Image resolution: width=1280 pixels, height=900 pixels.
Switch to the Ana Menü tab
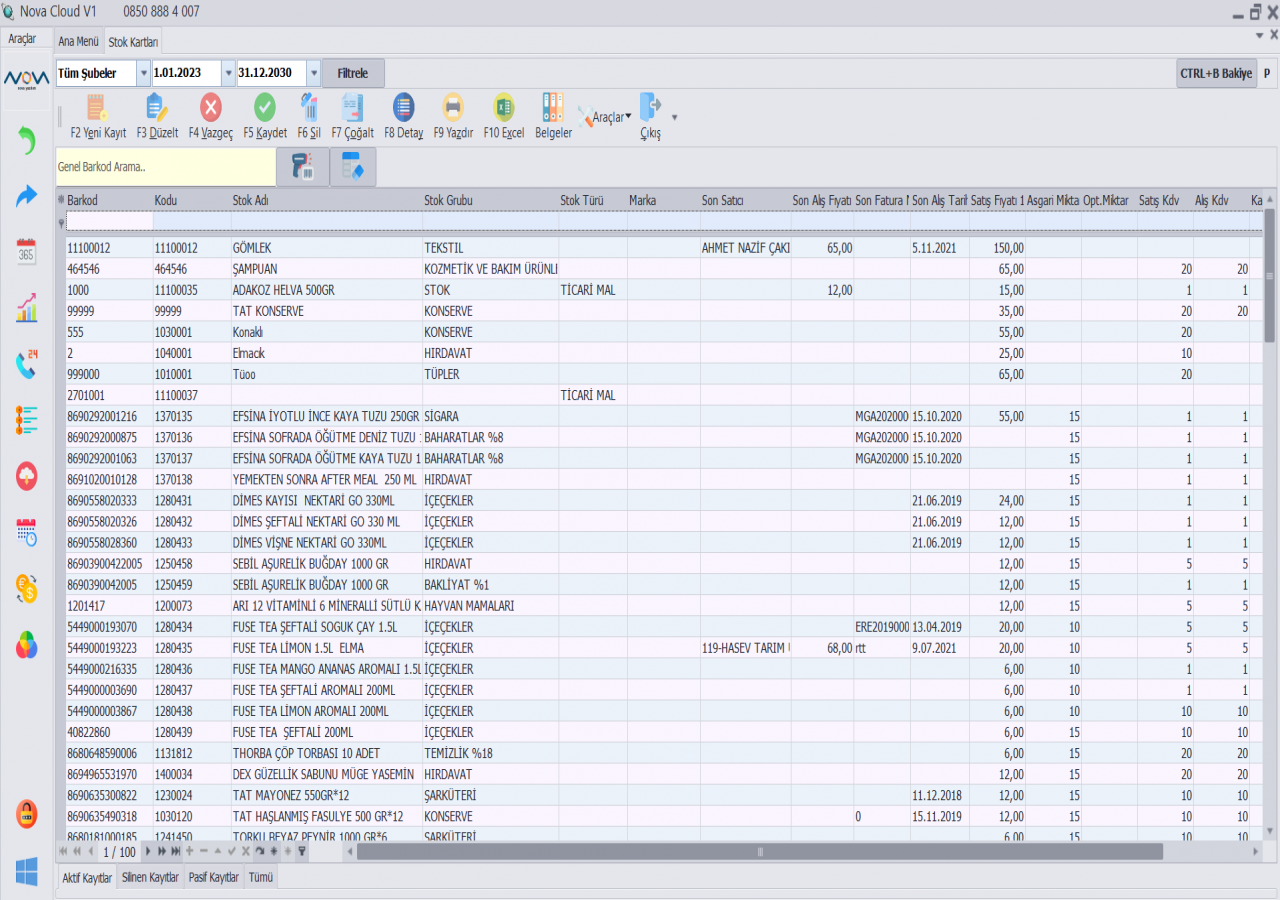(79, 41)
